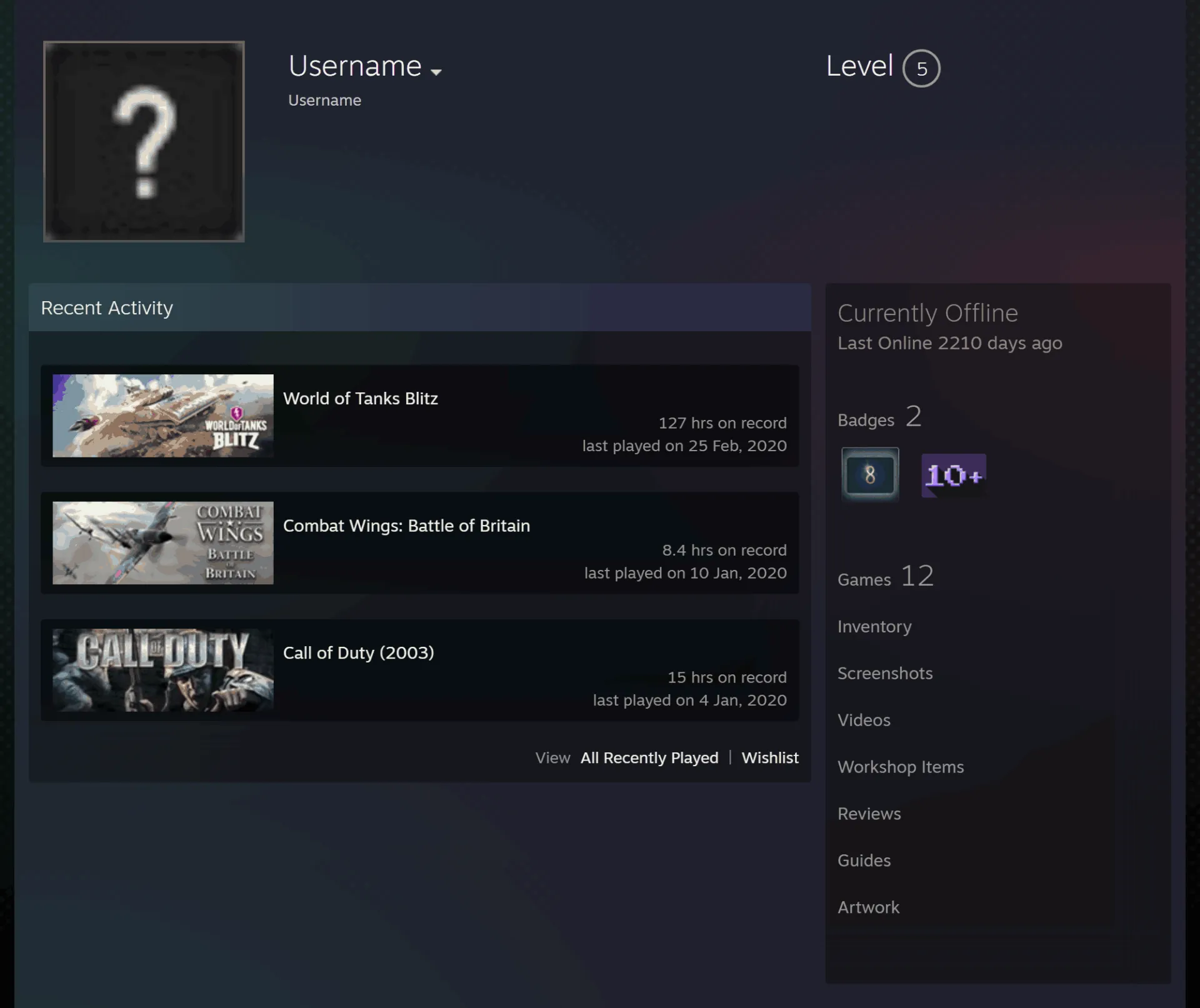The image size is (1200, 1008).
Task: Open the Call of Duty game banner
Action: [163, 670]
